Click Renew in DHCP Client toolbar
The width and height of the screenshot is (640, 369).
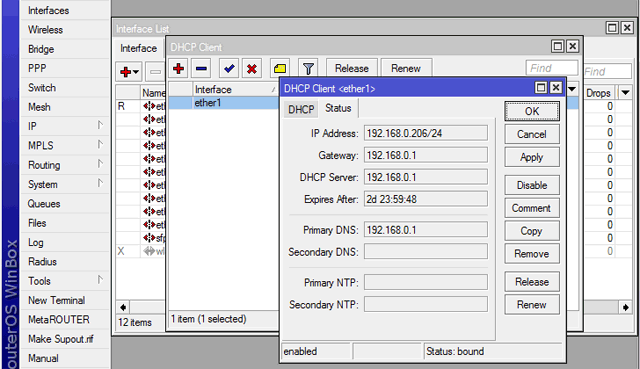click(406, 69)
